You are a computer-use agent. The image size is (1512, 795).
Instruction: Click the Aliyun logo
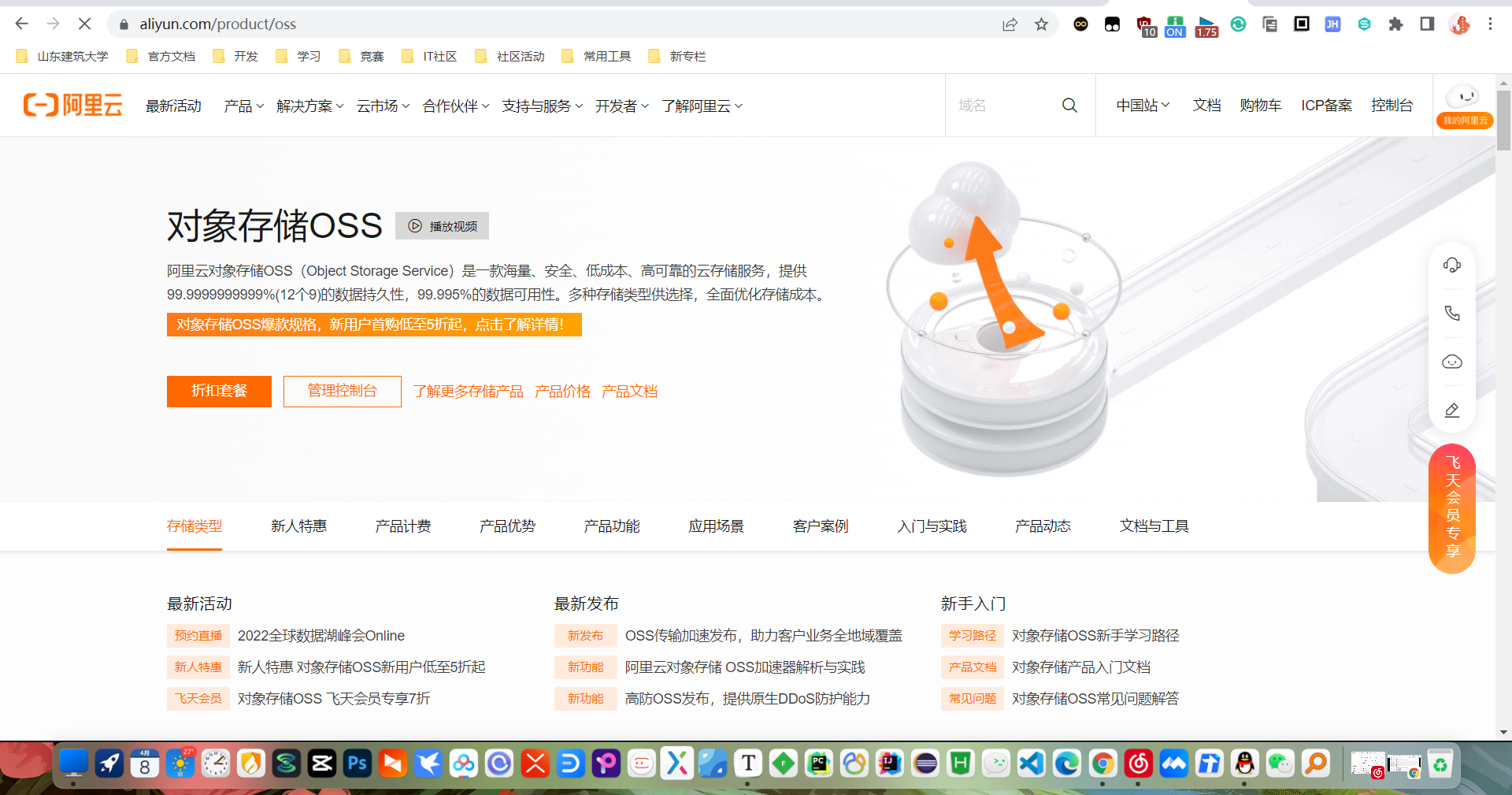72,105
